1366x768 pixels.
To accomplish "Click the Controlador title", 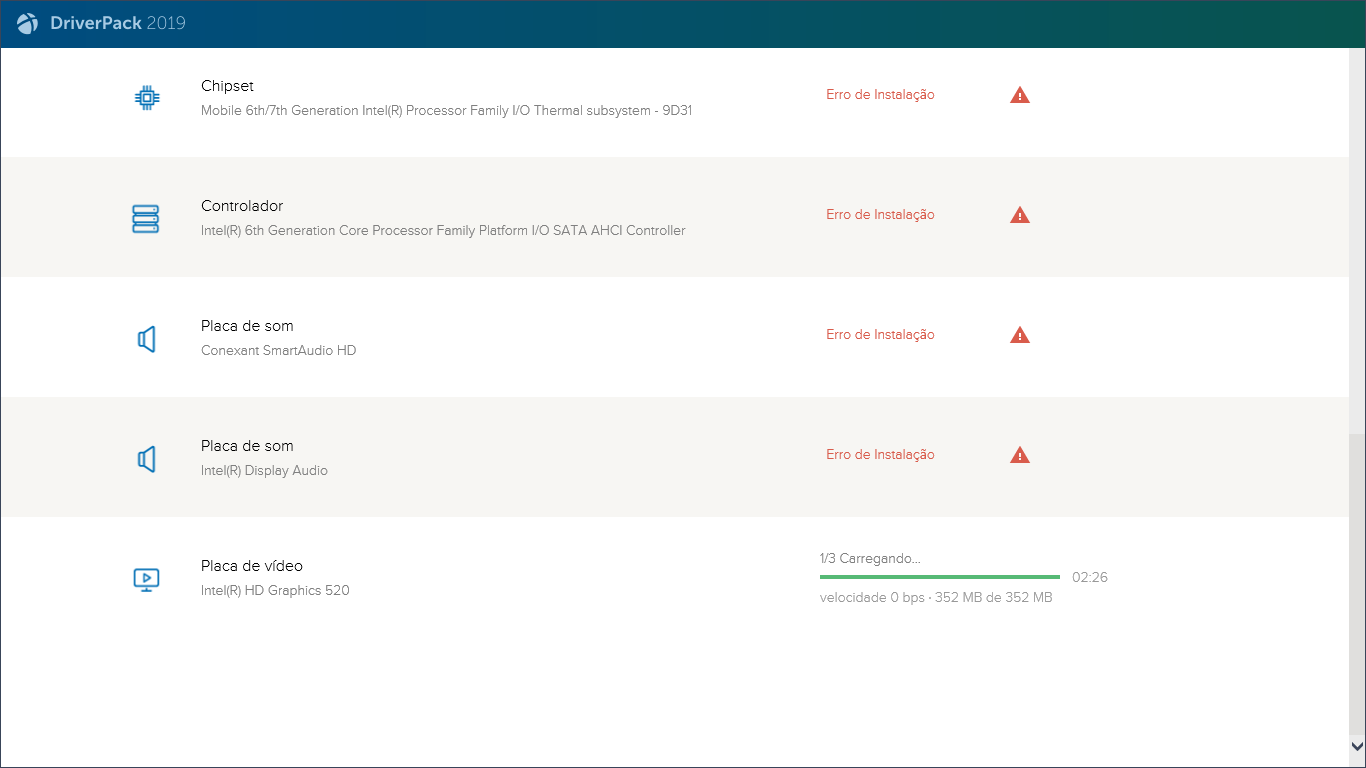I will click(242, 206).
